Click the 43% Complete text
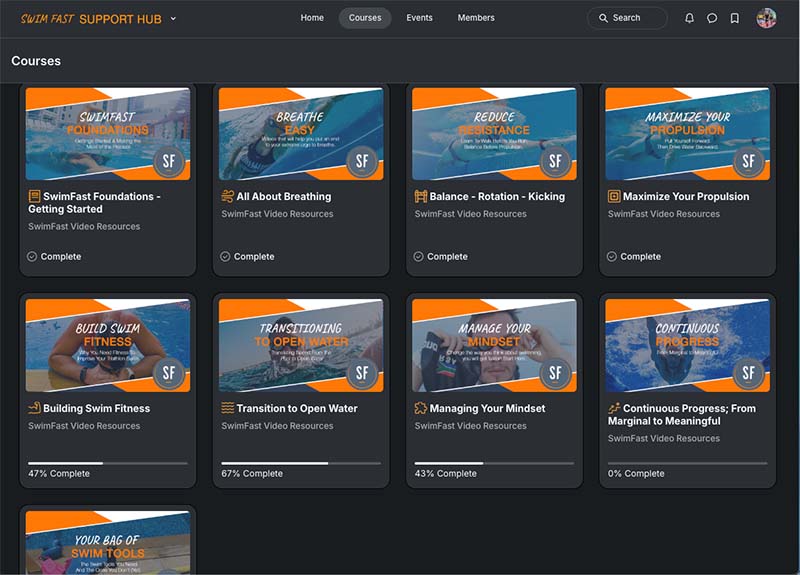Viewport: 800px width, 575px height. (445, 473)
